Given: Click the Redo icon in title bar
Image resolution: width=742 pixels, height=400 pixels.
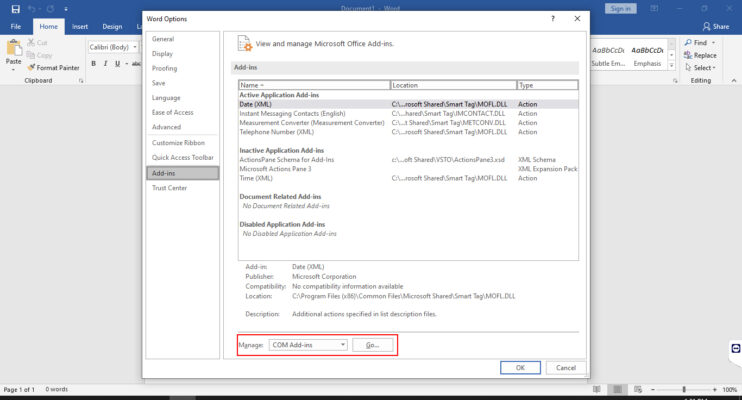Looking at the screenshot, I should click(50, 9).
